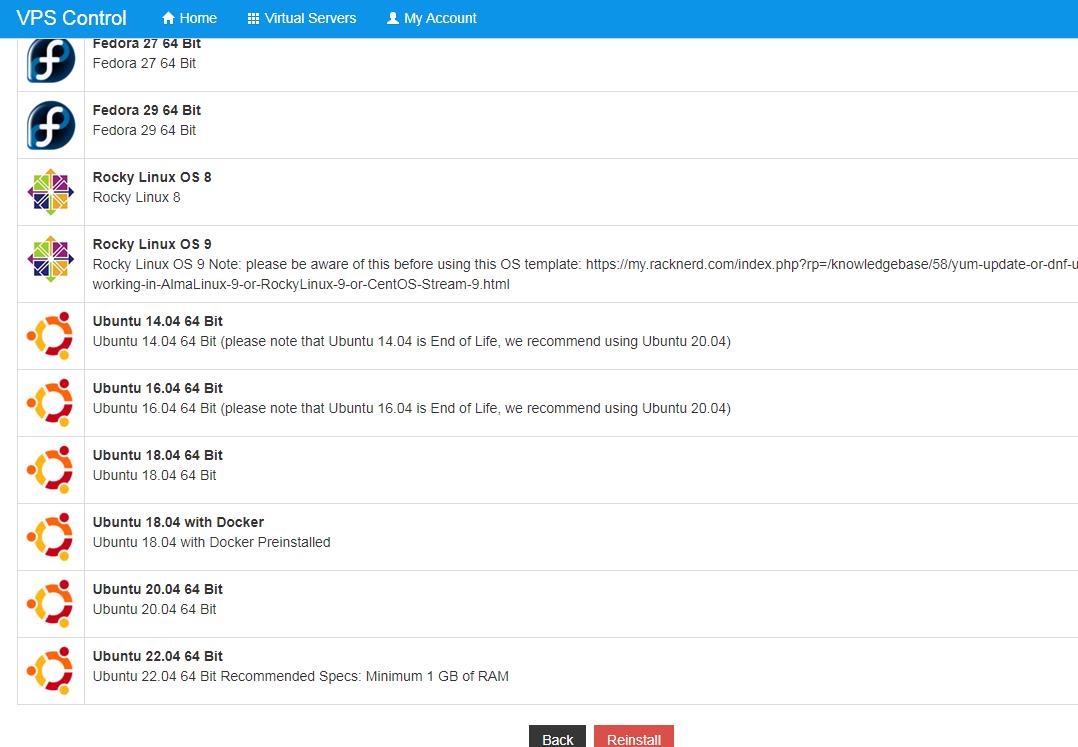Select the Rocky Linux OS 8 title
Image resolution: width=1078 pixels, height=747 pixels.
[x=152, y=177]
